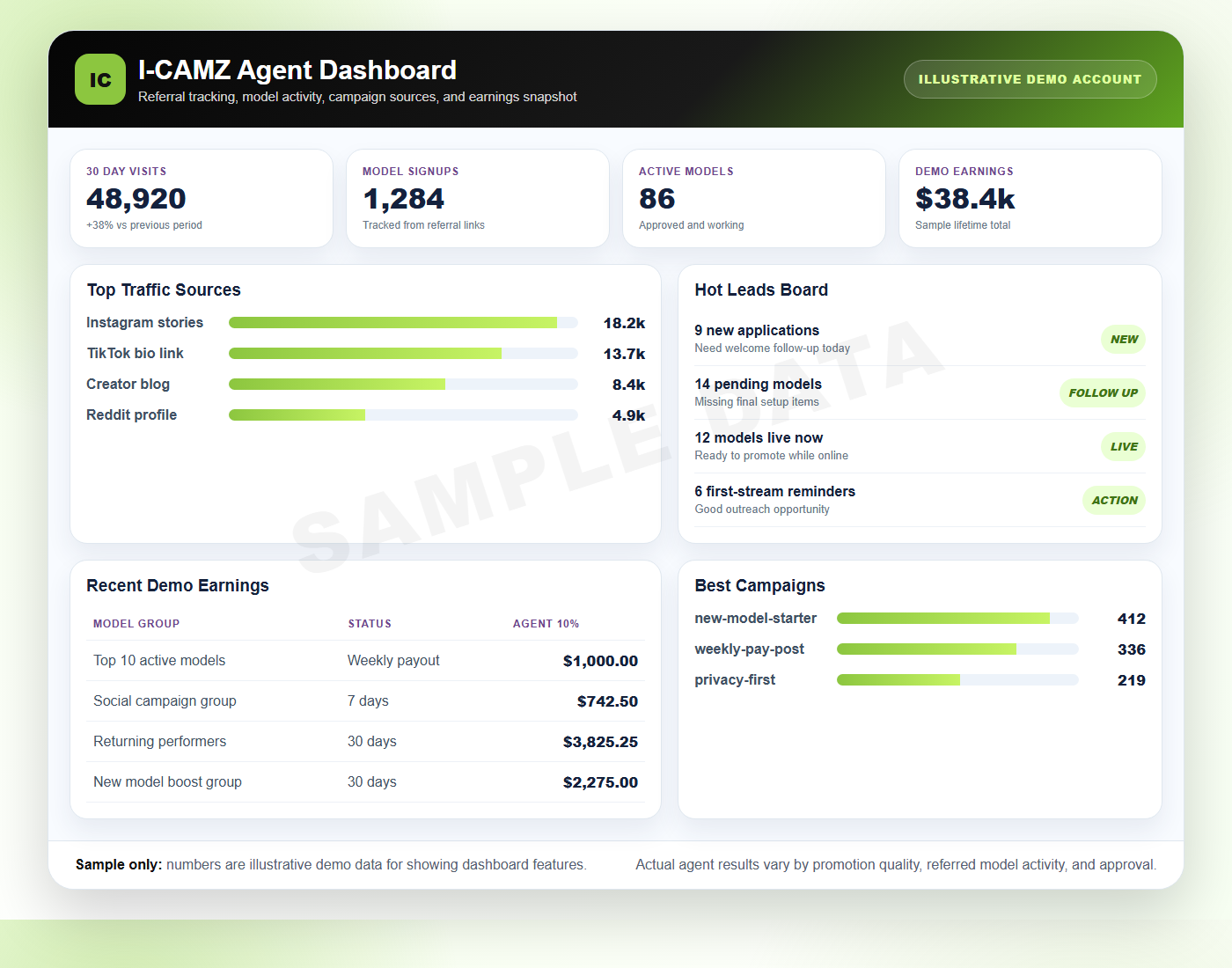Click the weekly-pay-post campaign bar
The height and width of the screenshot is (968, 1232).
coord(957,649)
